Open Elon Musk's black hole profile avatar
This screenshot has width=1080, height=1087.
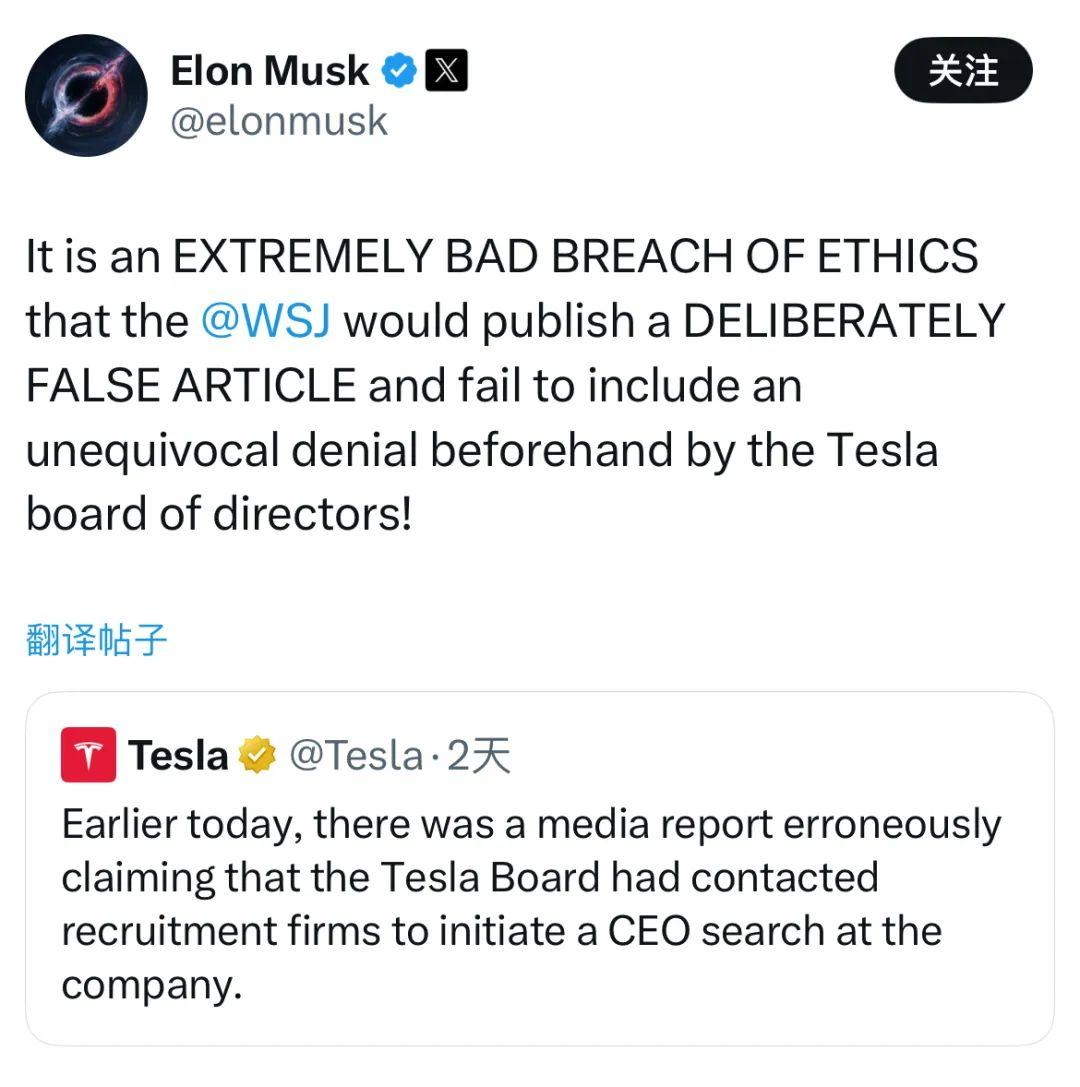(86, 95)
